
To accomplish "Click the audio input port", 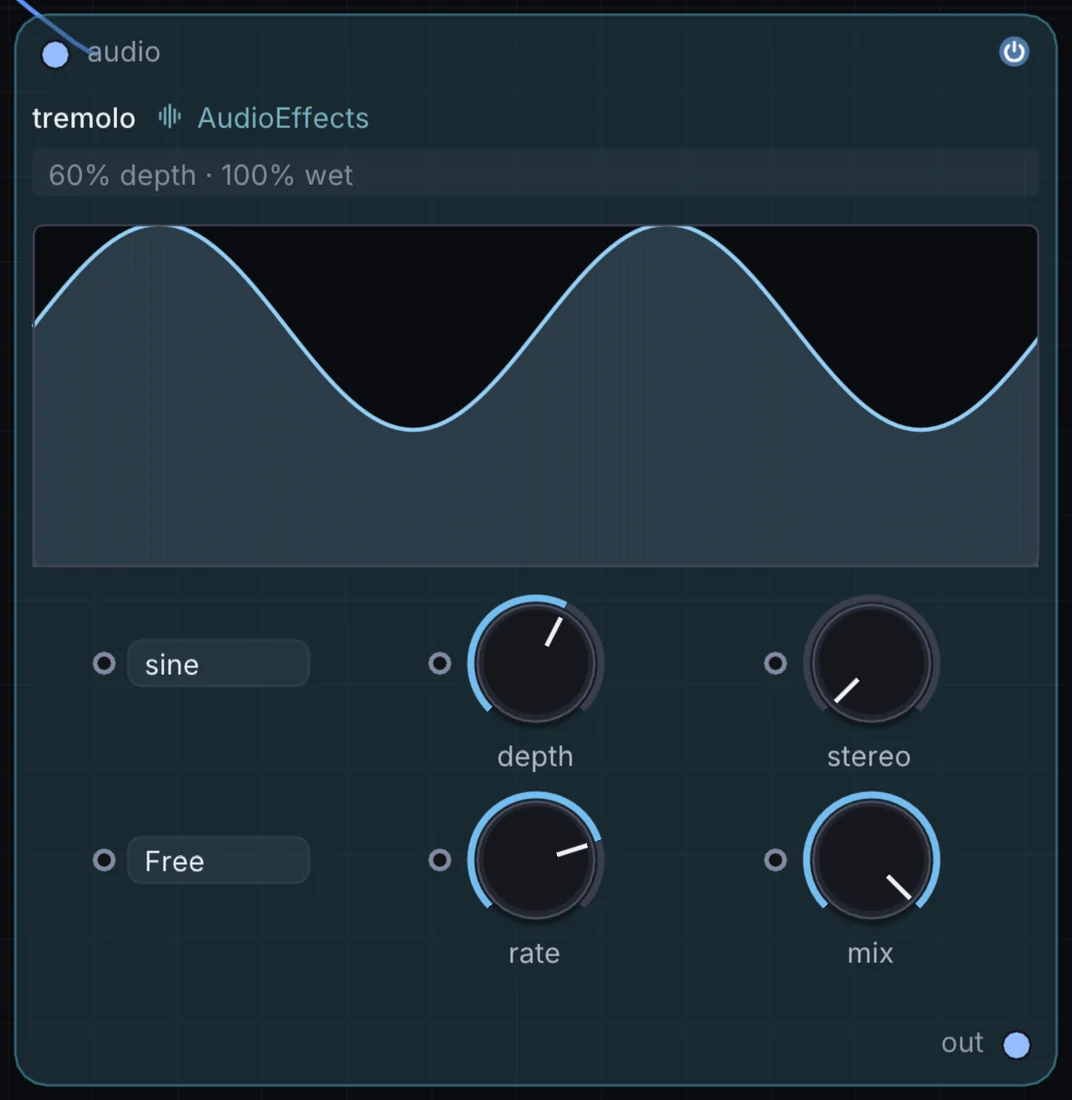I will pyautogui.click(x=55, y=55).
